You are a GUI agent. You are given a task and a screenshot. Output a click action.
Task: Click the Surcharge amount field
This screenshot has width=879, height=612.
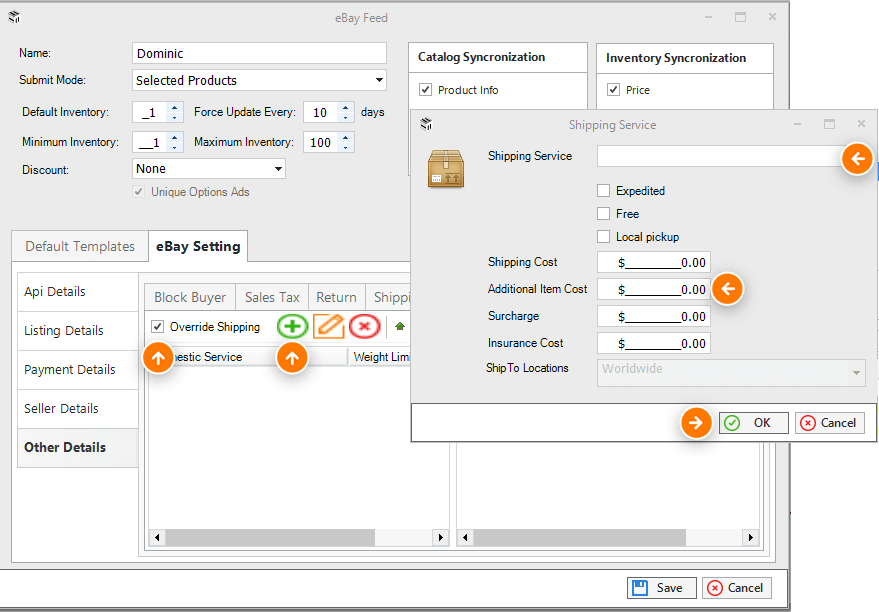point(654,316)
